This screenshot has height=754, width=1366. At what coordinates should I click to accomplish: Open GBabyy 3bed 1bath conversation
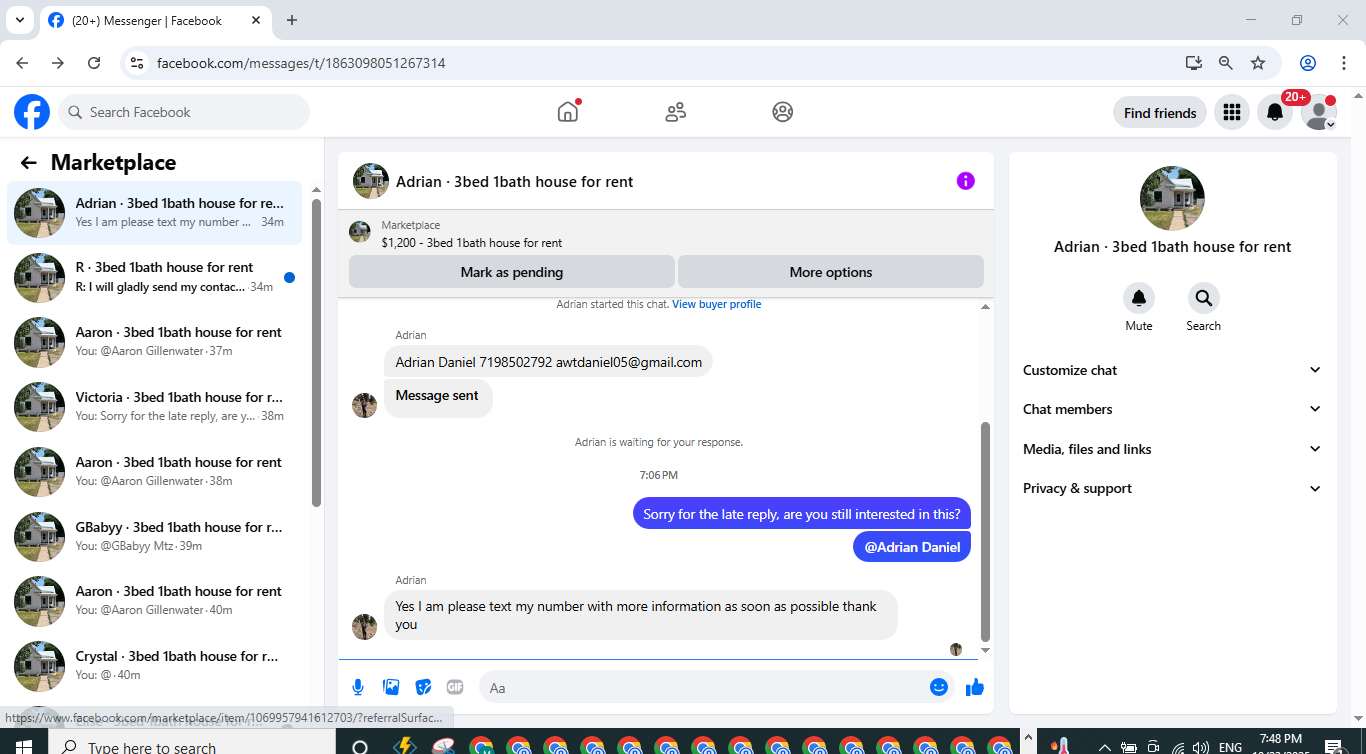(x=154, y=536)
